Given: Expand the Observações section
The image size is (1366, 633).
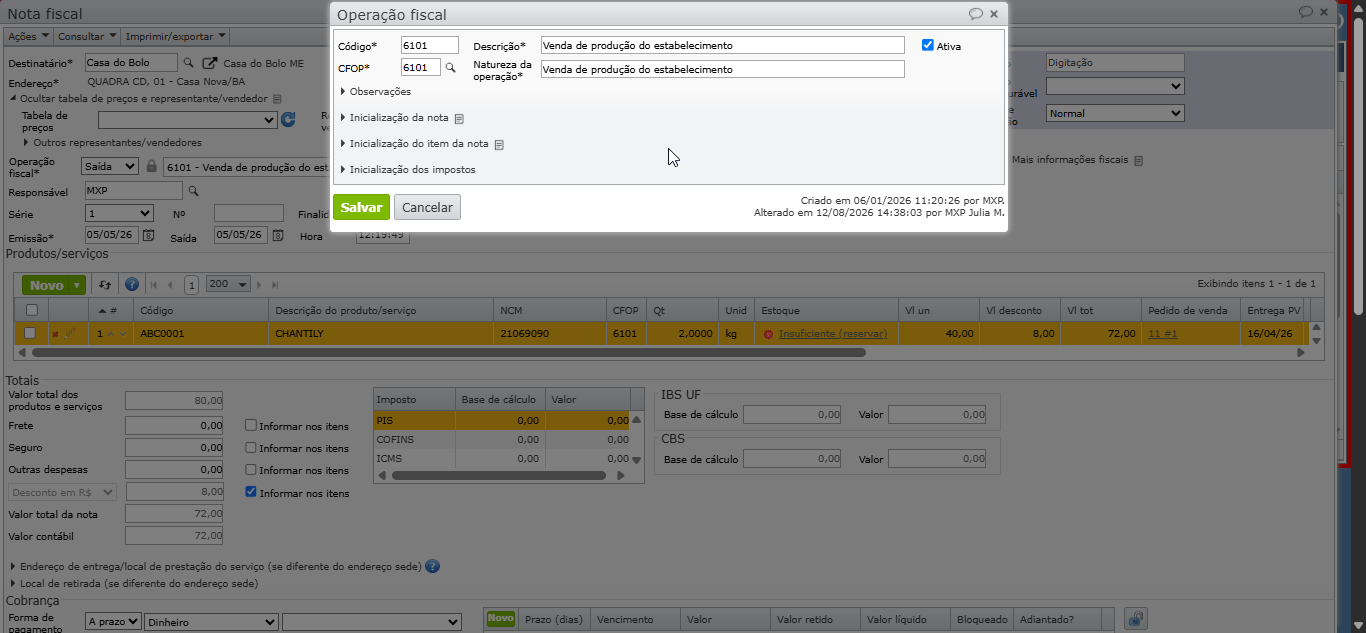Looking at the screenshot, I should 376,92.
